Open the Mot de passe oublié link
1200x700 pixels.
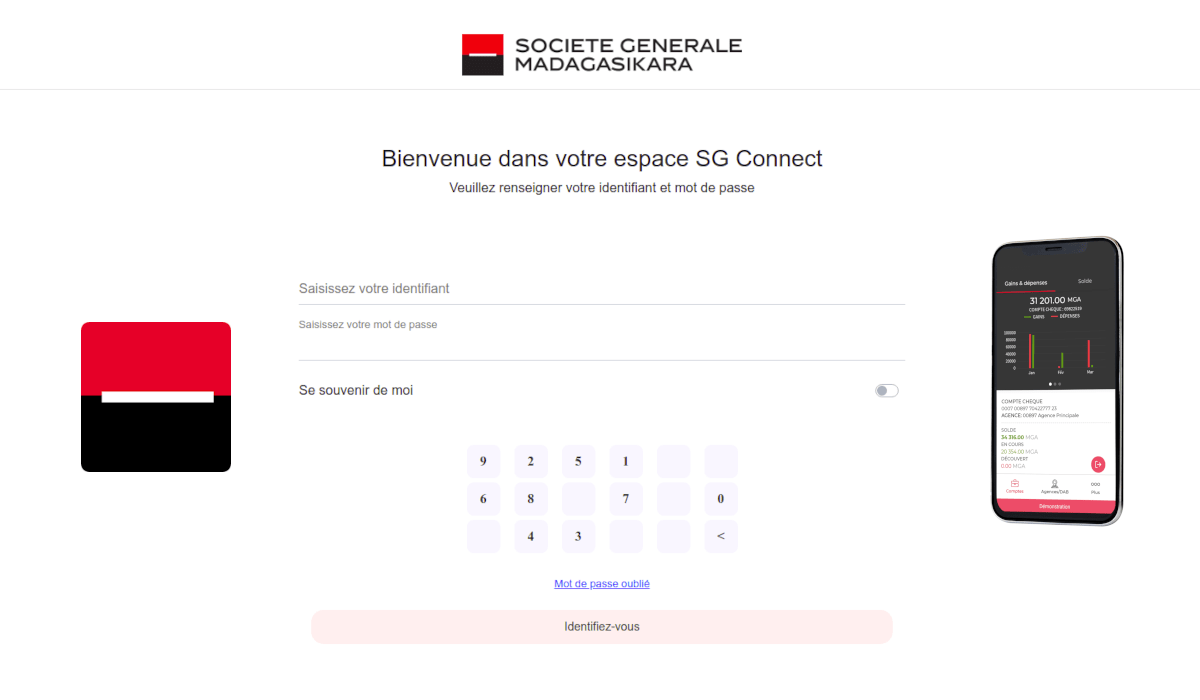pyautogui.click(x=601, y=583)
